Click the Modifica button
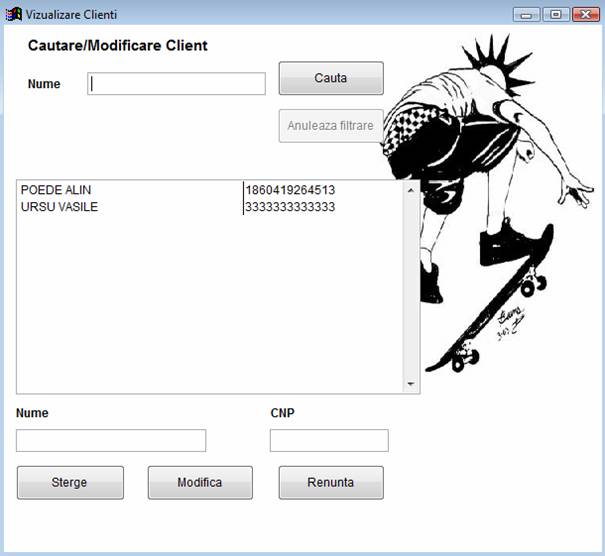 pyautogui.click(x=200, y=483)
